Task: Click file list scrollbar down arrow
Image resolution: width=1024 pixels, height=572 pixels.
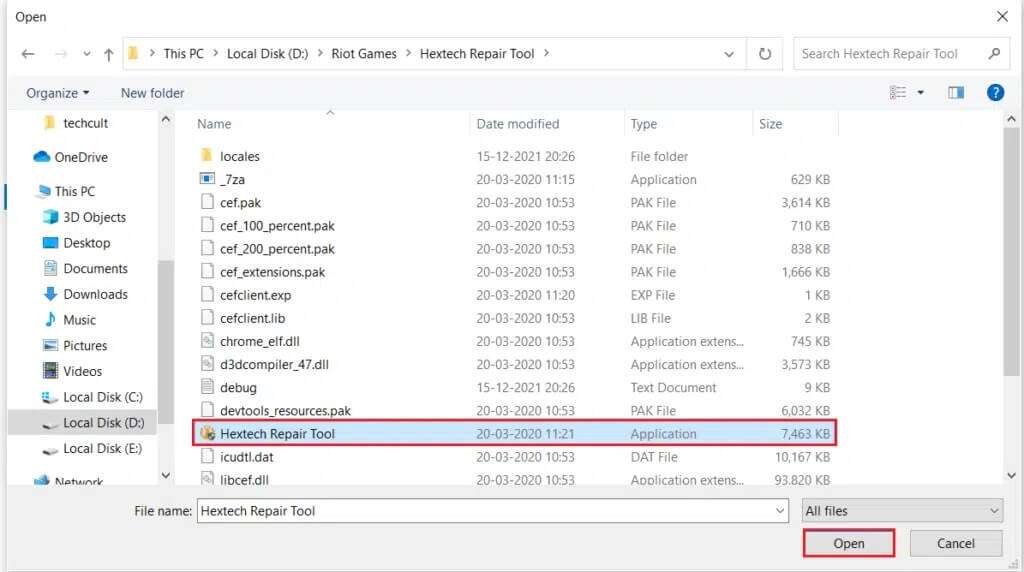Action: (x=1011, y=475)
